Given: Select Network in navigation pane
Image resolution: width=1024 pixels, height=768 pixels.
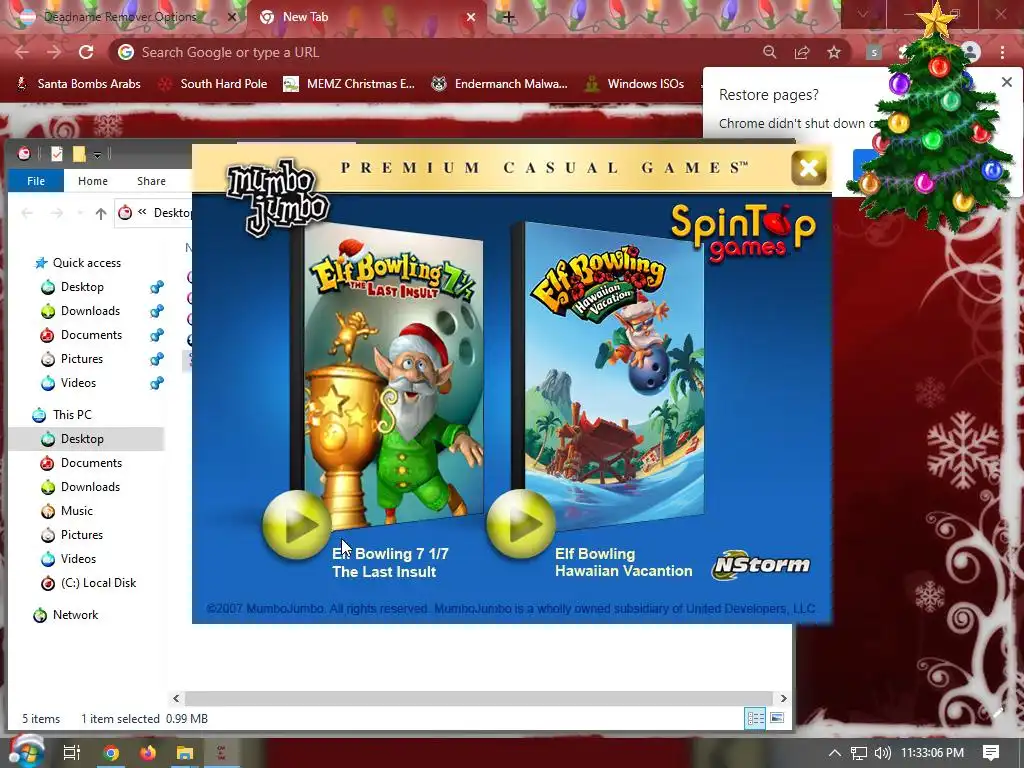Looking at the screenshot, I should pos(67,615).
